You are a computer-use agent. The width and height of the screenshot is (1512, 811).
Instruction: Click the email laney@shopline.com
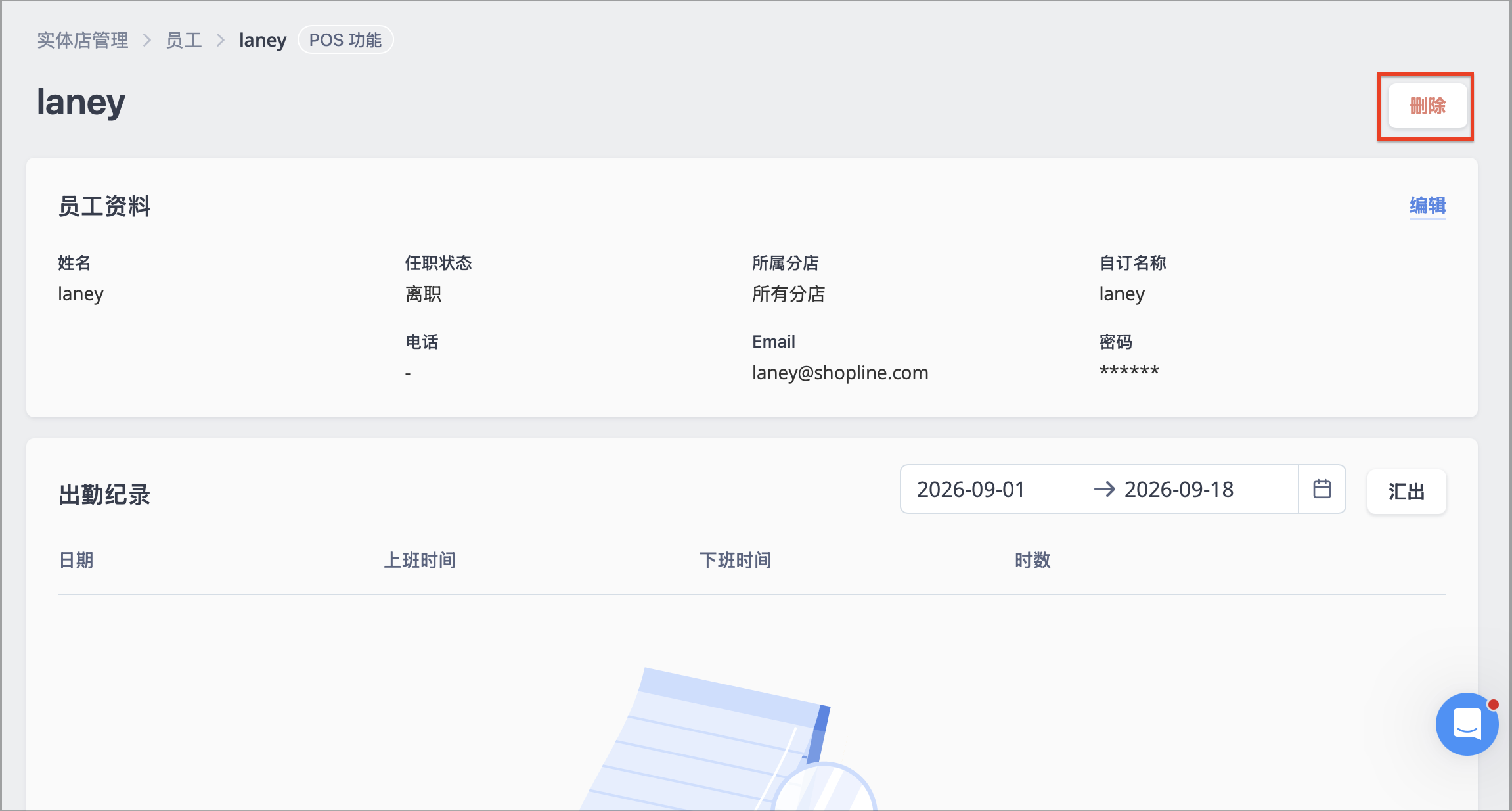[x=840, y=373]
